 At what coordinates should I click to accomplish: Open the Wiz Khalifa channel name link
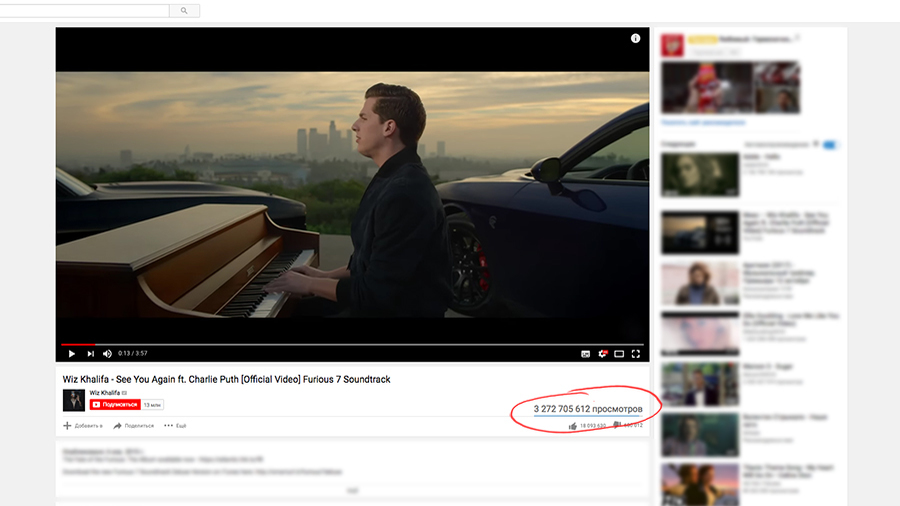click(x=104, y=393)
